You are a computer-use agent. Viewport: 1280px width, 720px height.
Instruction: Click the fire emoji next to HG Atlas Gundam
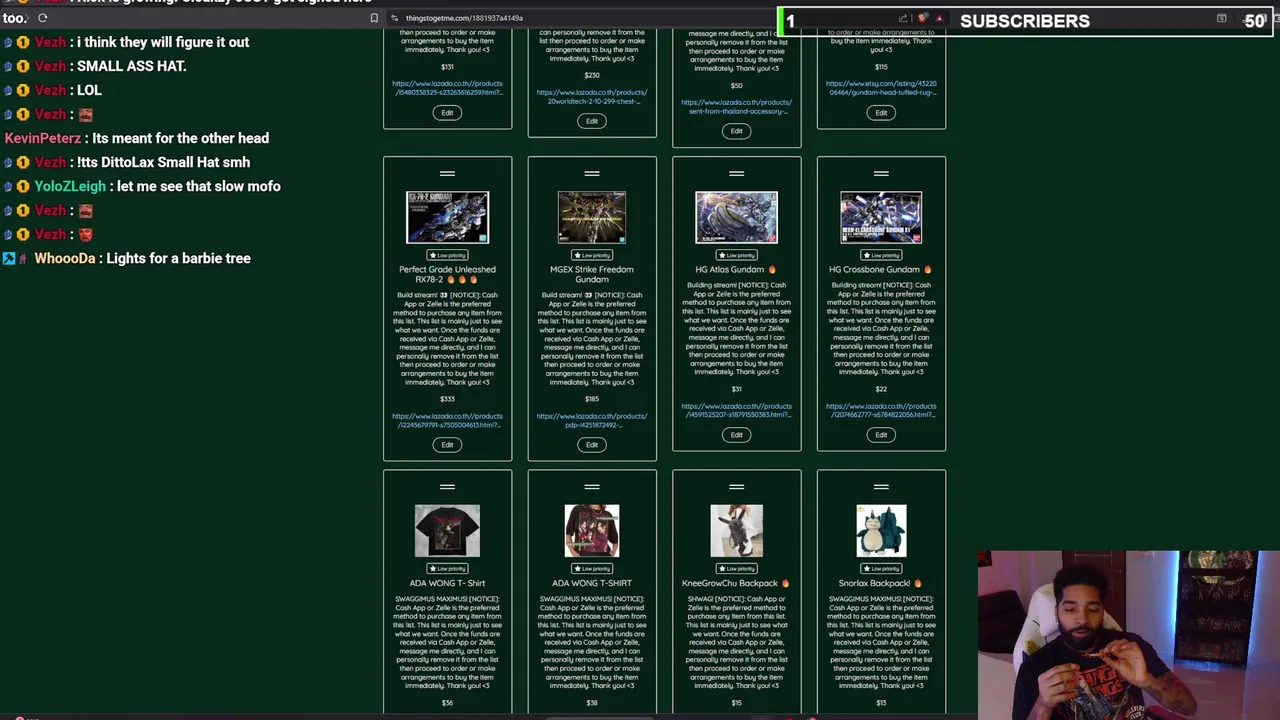click(x=771, y=269)
